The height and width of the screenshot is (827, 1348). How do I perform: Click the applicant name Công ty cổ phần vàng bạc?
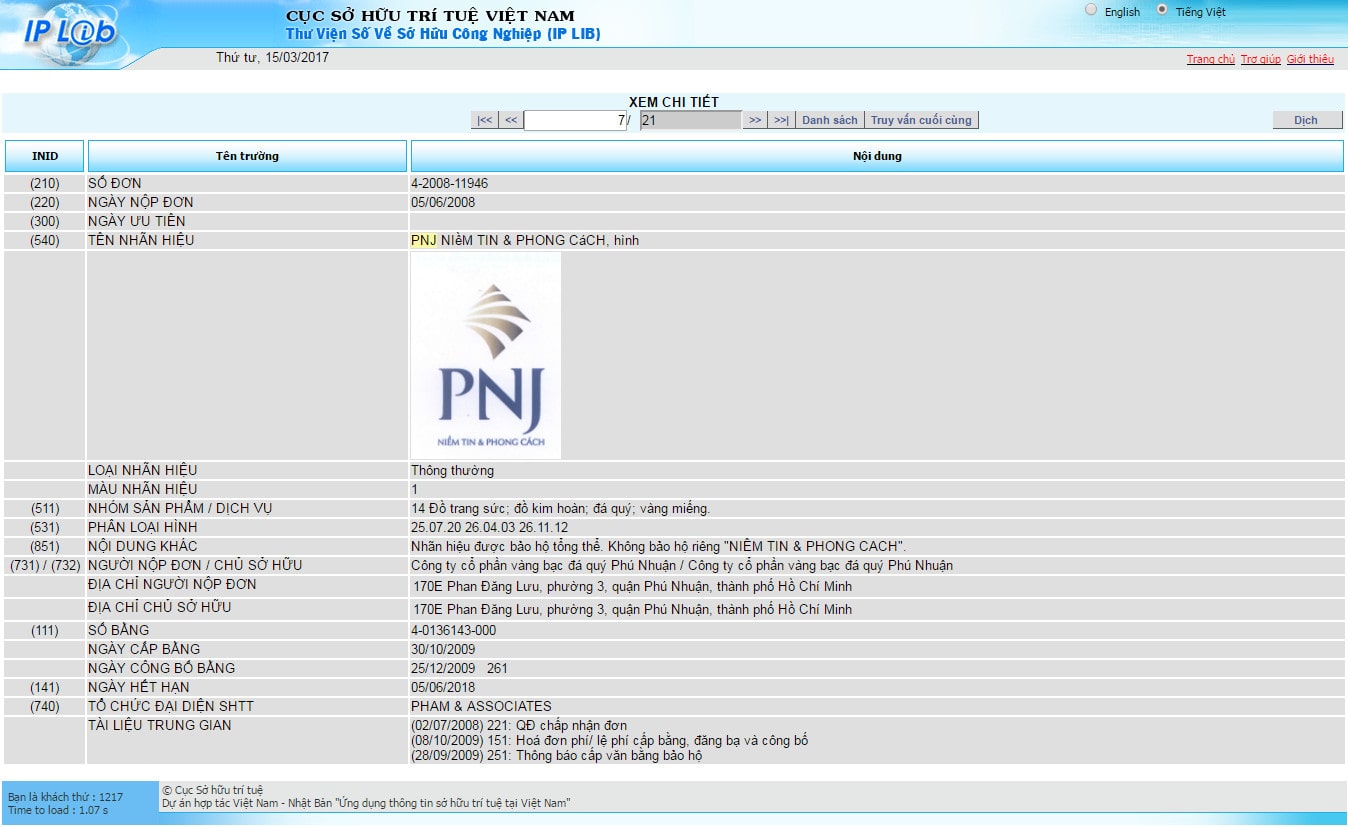[682, 565]
